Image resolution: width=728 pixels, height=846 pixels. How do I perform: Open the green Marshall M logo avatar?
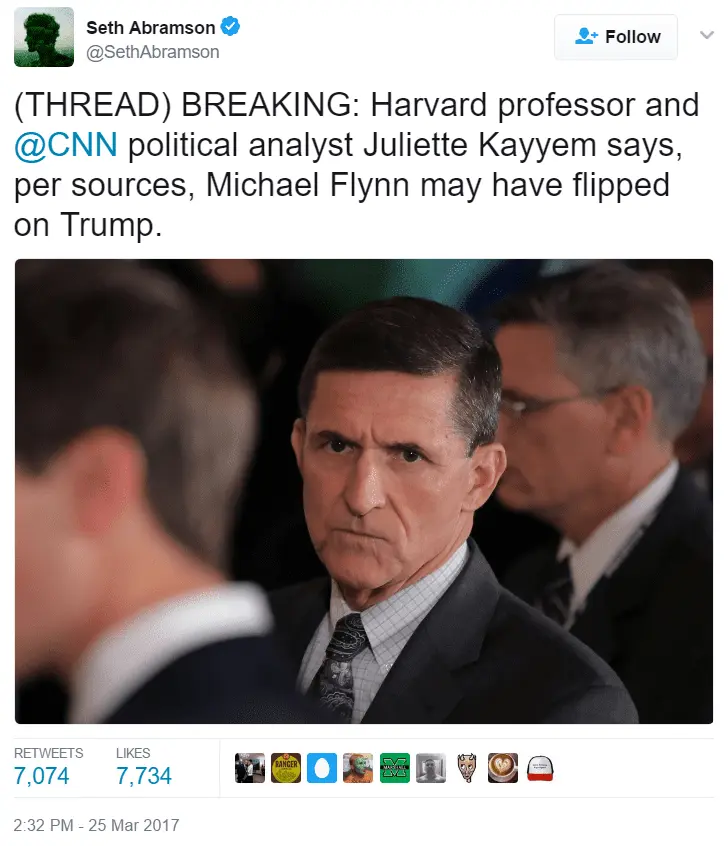click(x=394, y=768)
